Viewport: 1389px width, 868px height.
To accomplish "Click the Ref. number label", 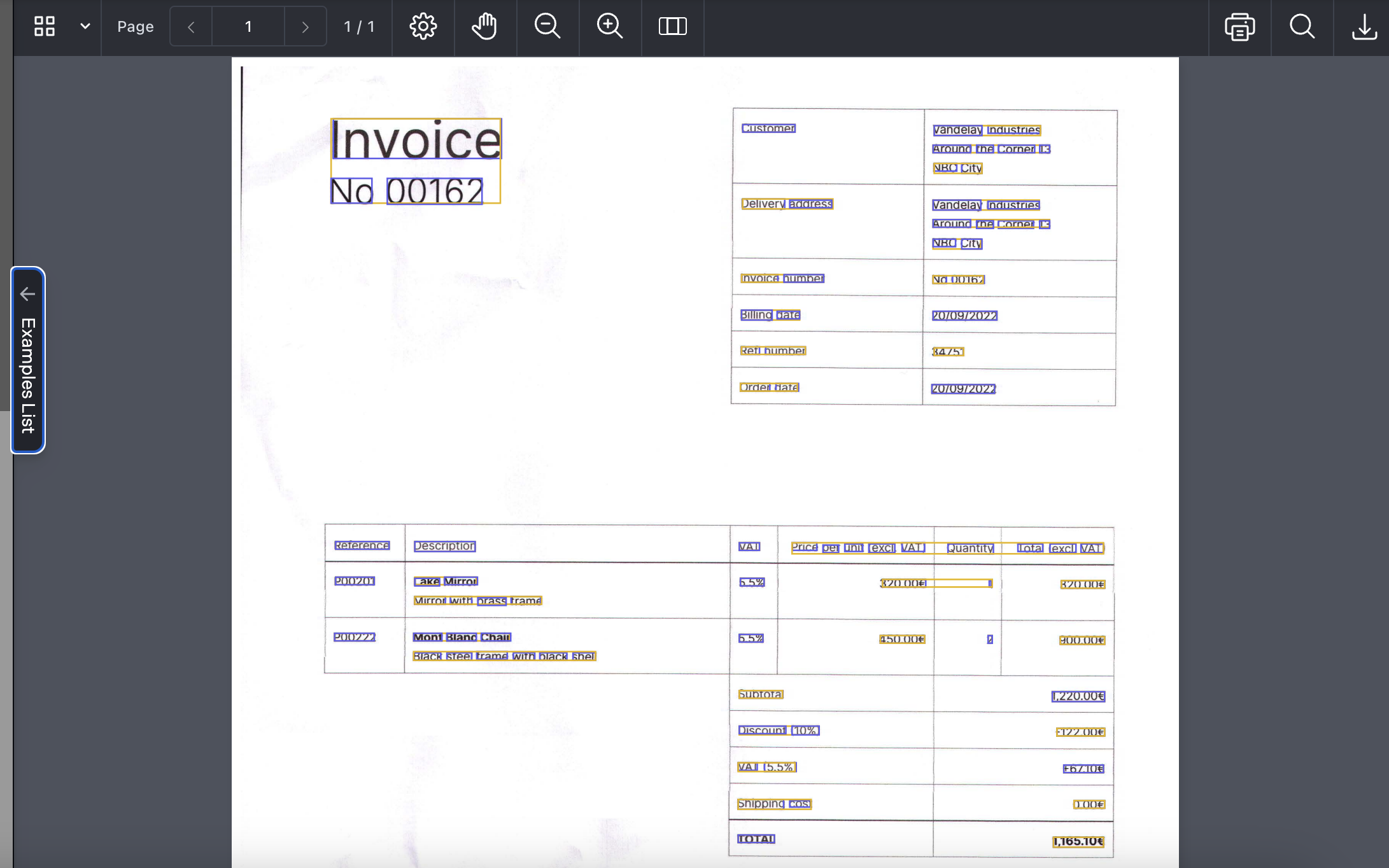I will click(x=773, y=351).
